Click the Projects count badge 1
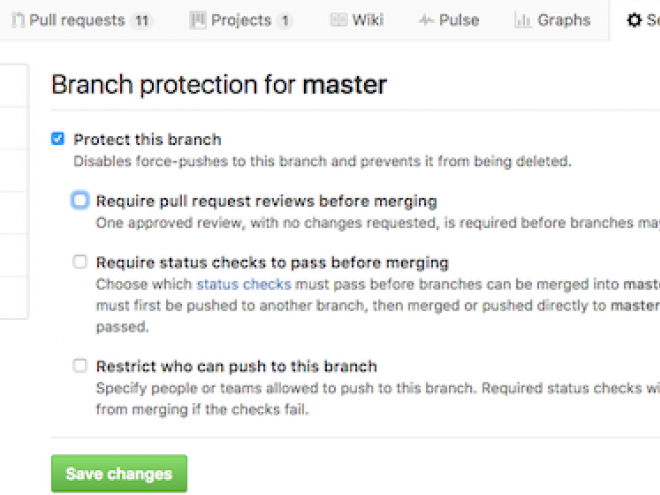This screenshot has width=660, height=495. 285,21
